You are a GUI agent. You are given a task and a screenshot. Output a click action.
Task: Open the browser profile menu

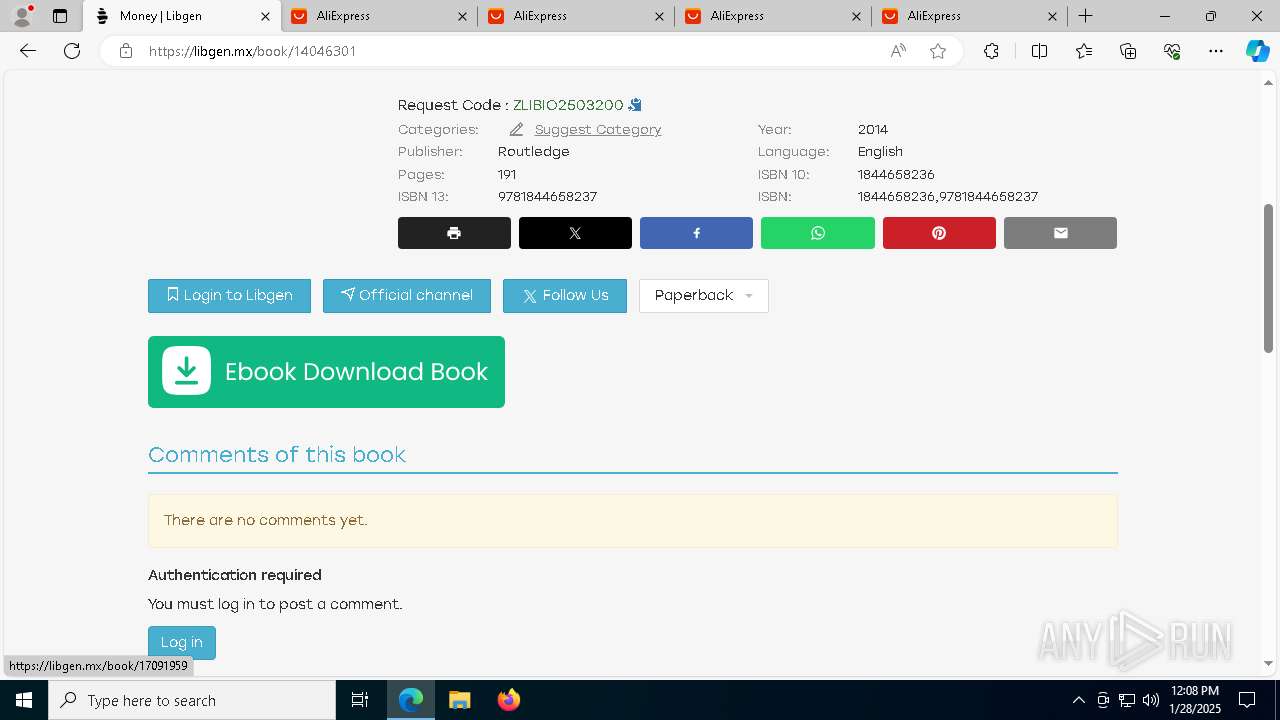coord(22,16)
